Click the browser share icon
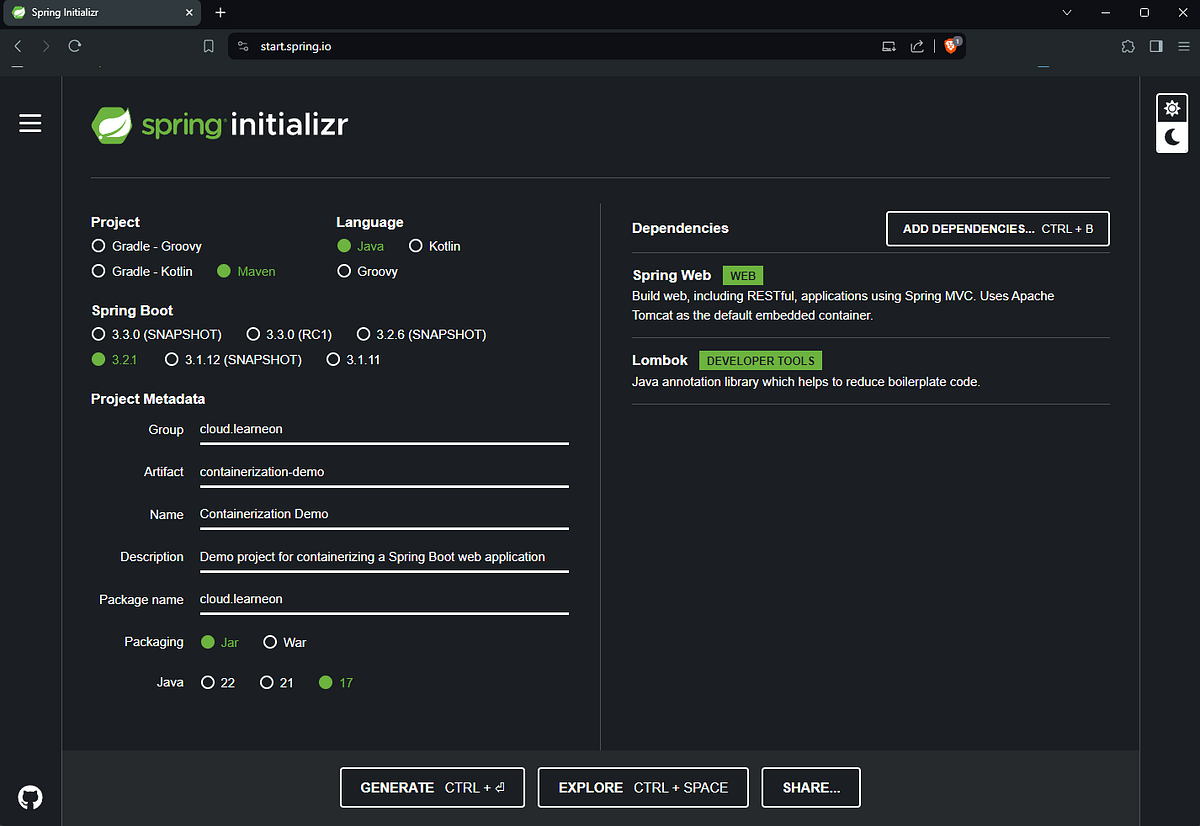 (917, 46)
